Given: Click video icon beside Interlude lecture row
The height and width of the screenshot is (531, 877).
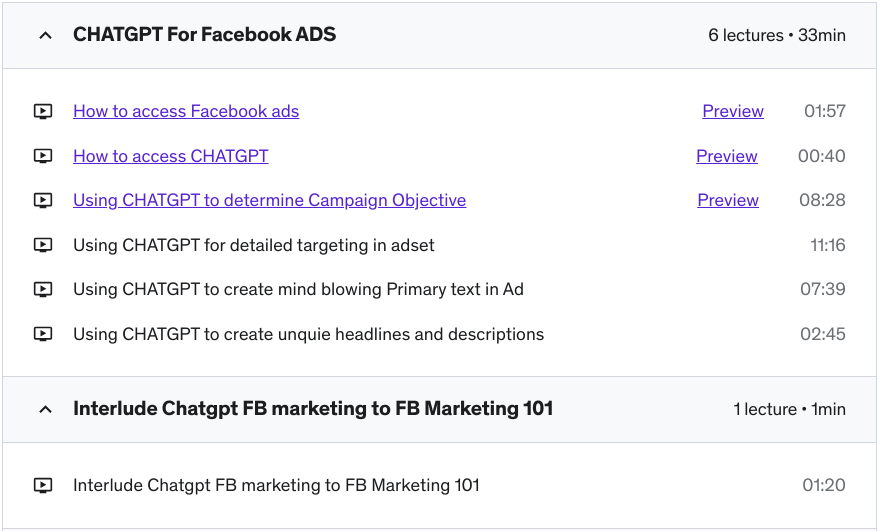Looking at the screenshot, I should point(43,486).
